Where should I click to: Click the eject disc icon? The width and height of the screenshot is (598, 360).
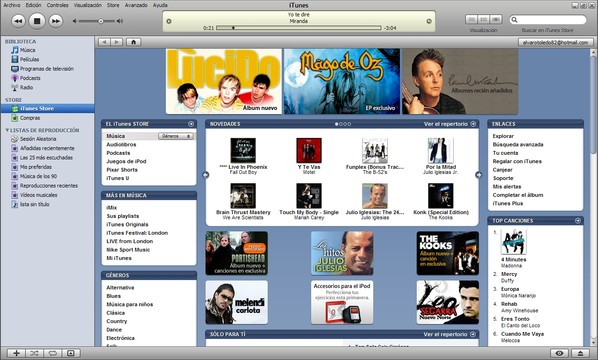[x=581, y=353]
